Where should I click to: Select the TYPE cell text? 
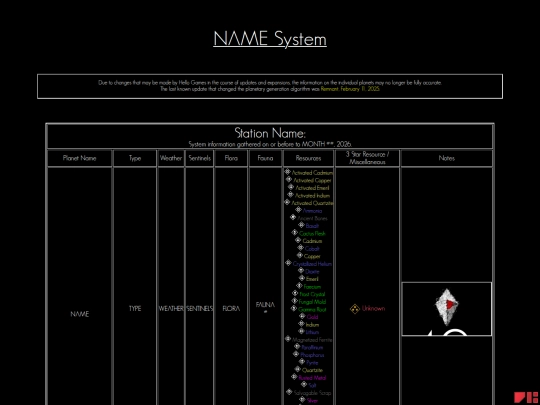click(135, 309)
